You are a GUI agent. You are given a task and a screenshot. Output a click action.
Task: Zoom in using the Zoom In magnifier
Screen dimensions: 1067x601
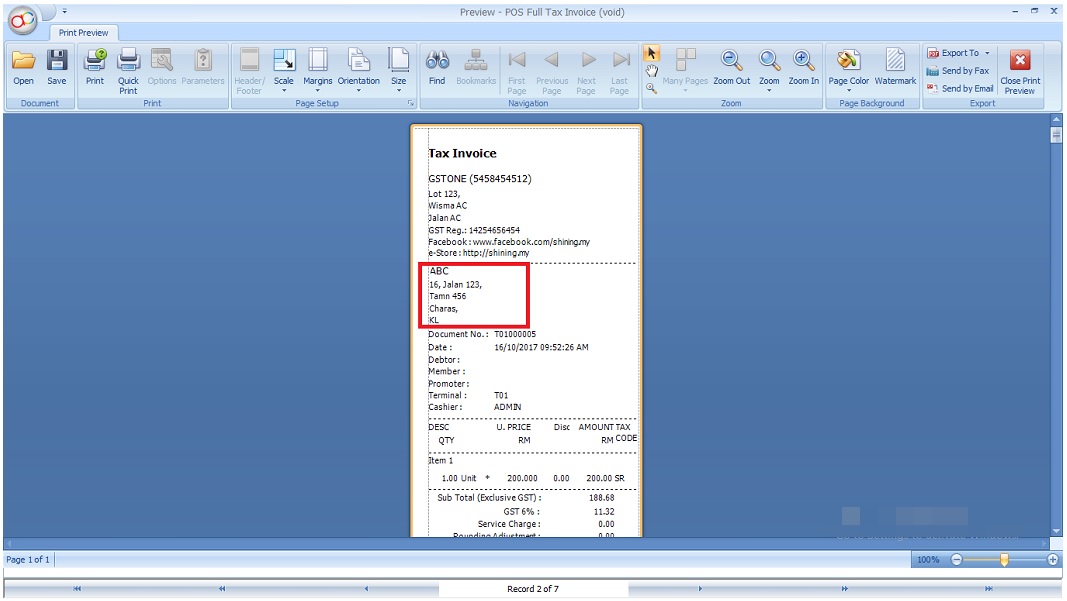(x=803, y=67)
